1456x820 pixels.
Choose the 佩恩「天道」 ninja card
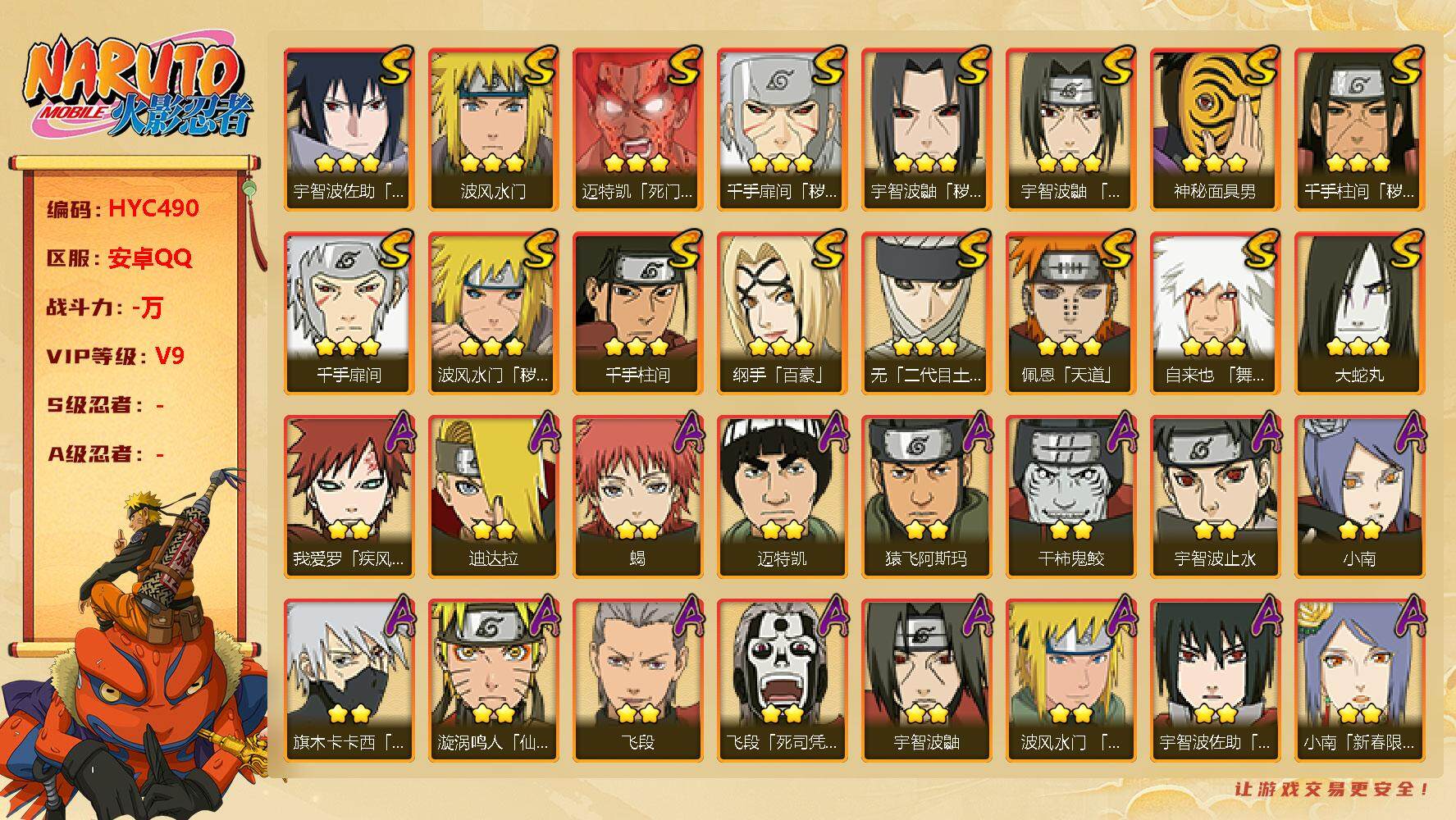coord(1070,313)
